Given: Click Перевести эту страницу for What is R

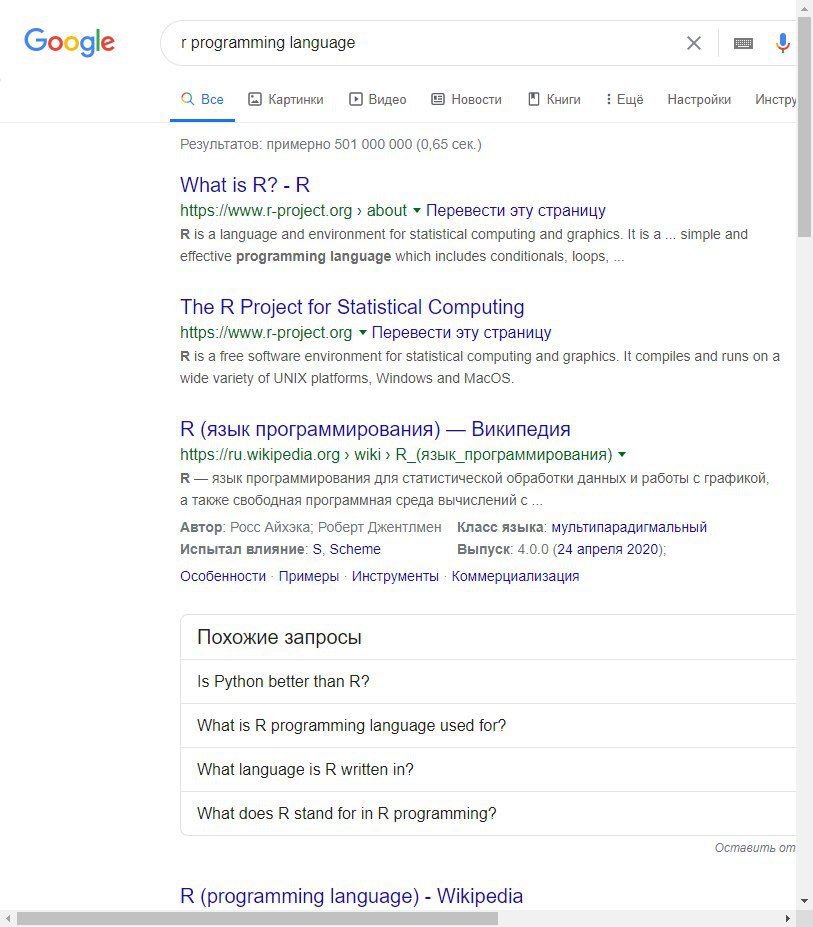Looking at the screenshot, I should pos(516,210).
